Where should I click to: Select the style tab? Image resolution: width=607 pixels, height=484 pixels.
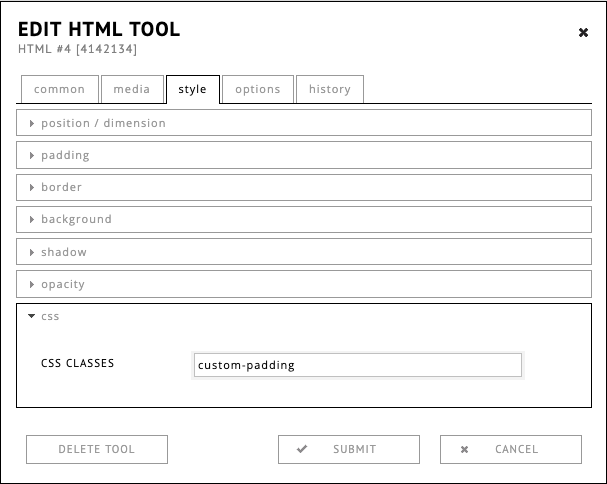point(192,89)
